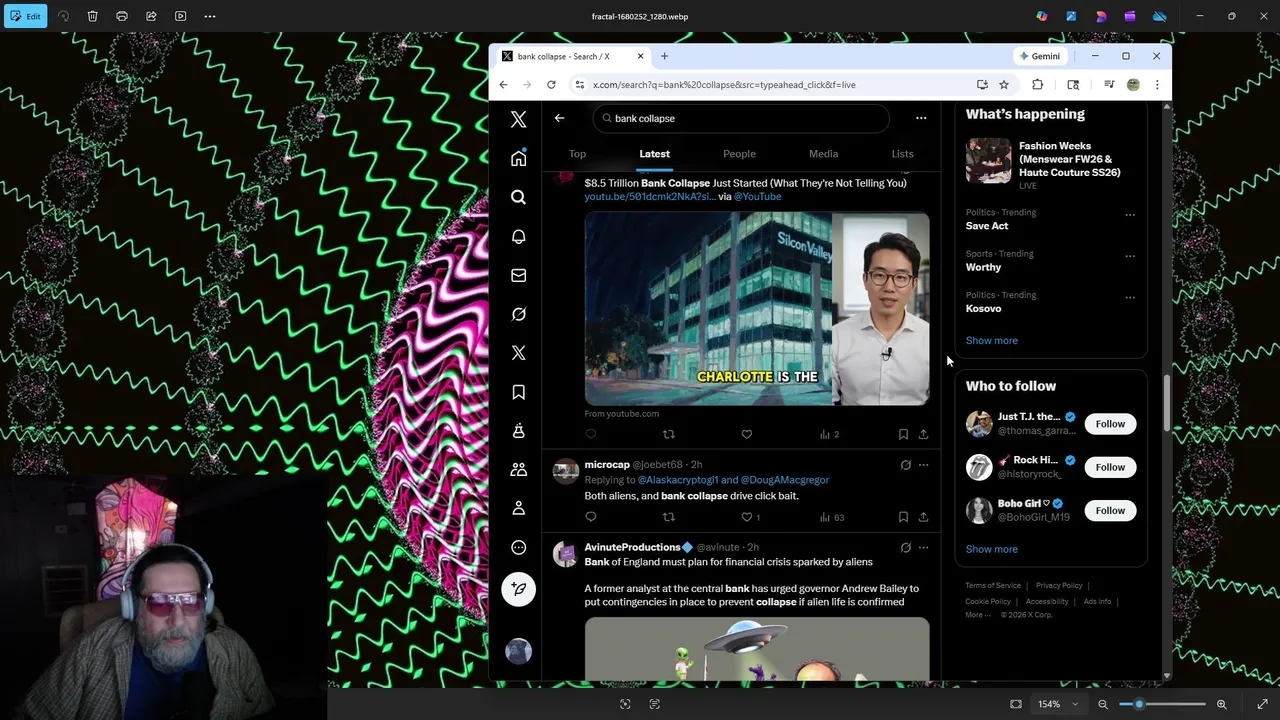Bookmark this page with Chrome star

click(1003, 85)
